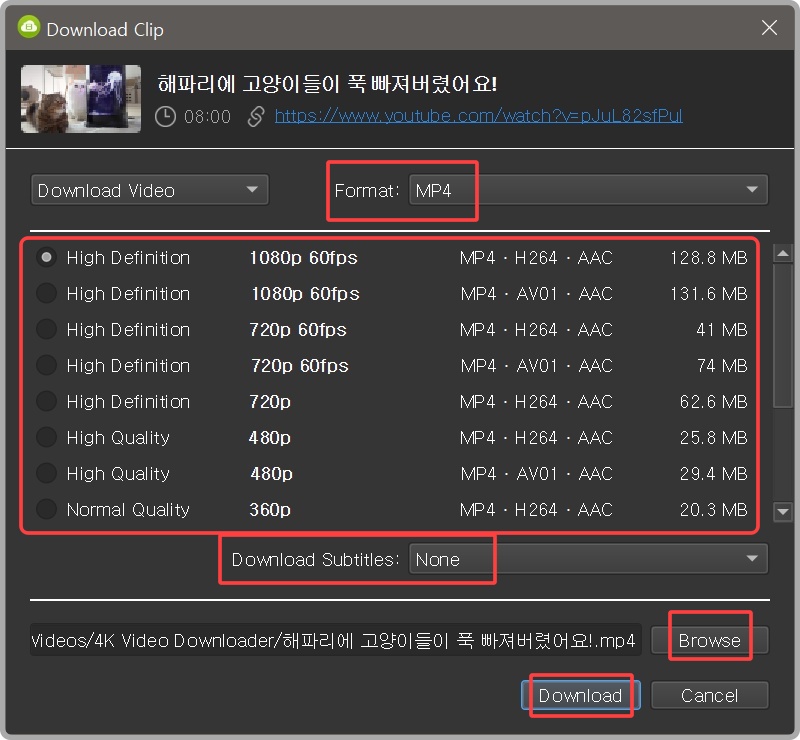The image size is (800, 740).
Task: Start the download with the Download button
Action: [x=580, y=695]
